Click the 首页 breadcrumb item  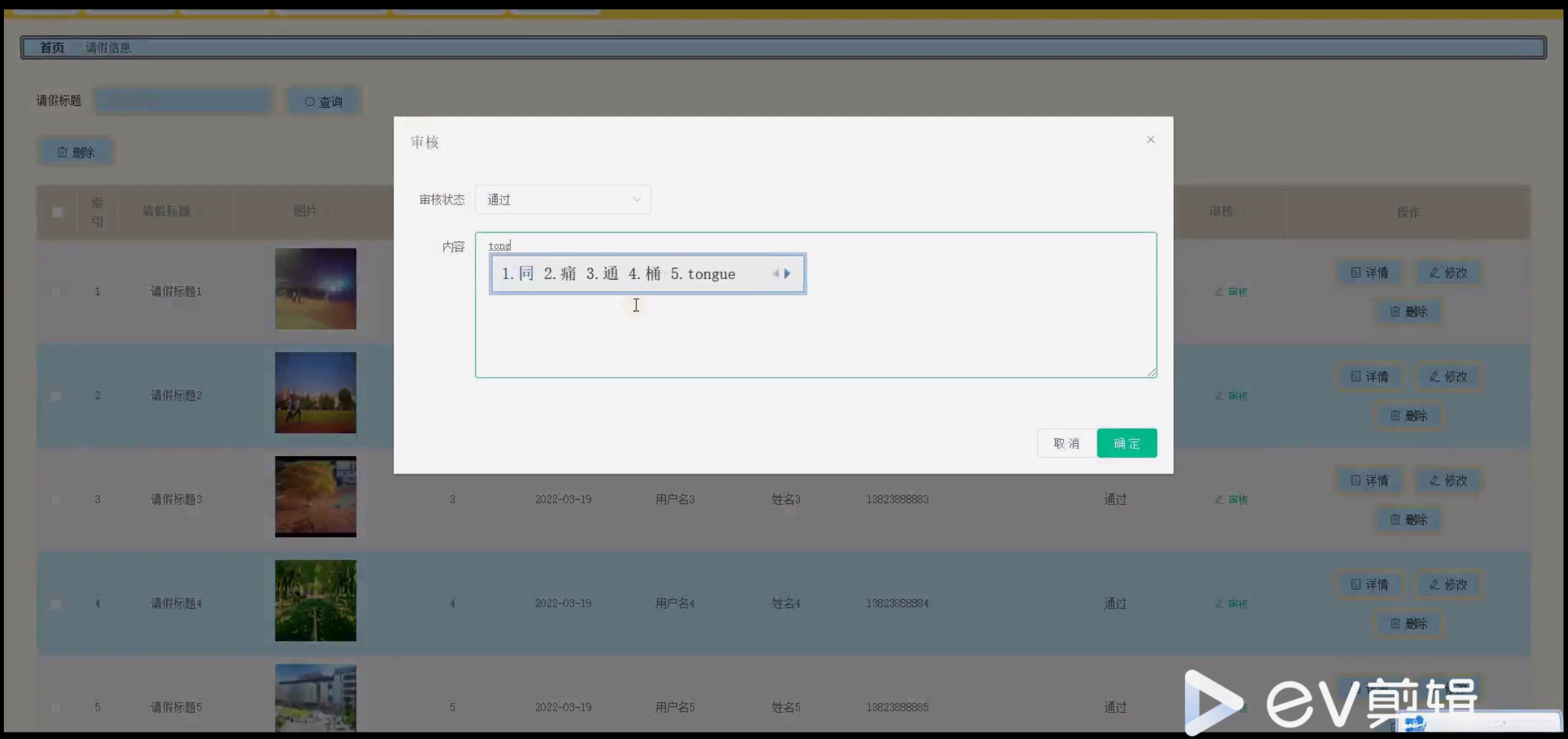pos(52,48)
